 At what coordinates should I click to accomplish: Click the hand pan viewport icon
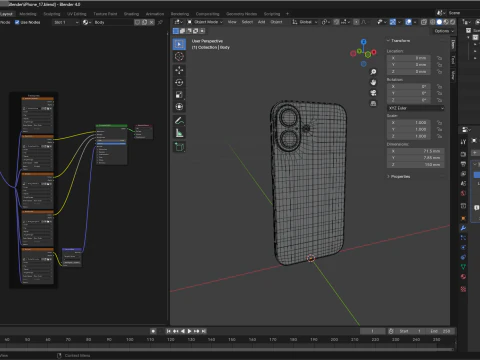pos(373,82)
